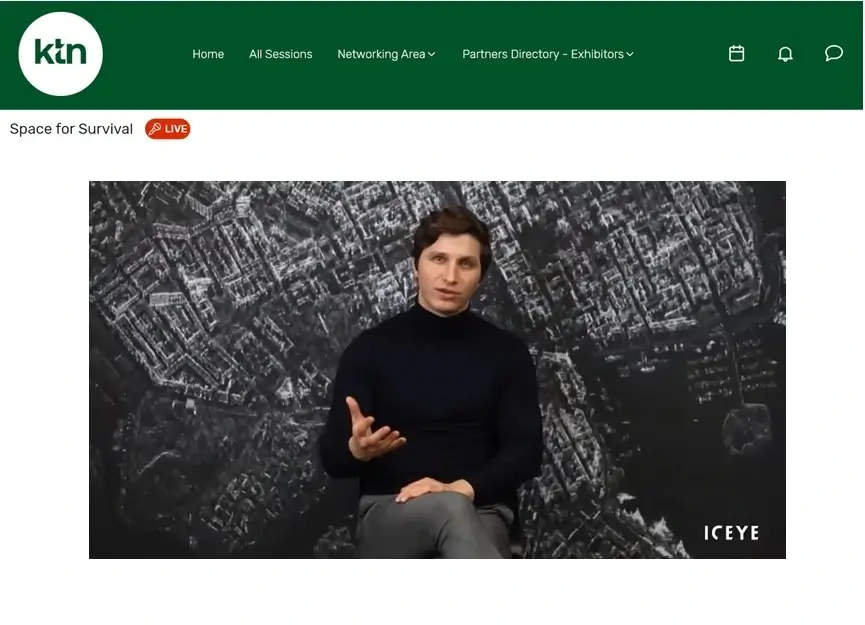Click the KTN logo
This screenshot has height=625, width=865.
[x=60, y=54]
